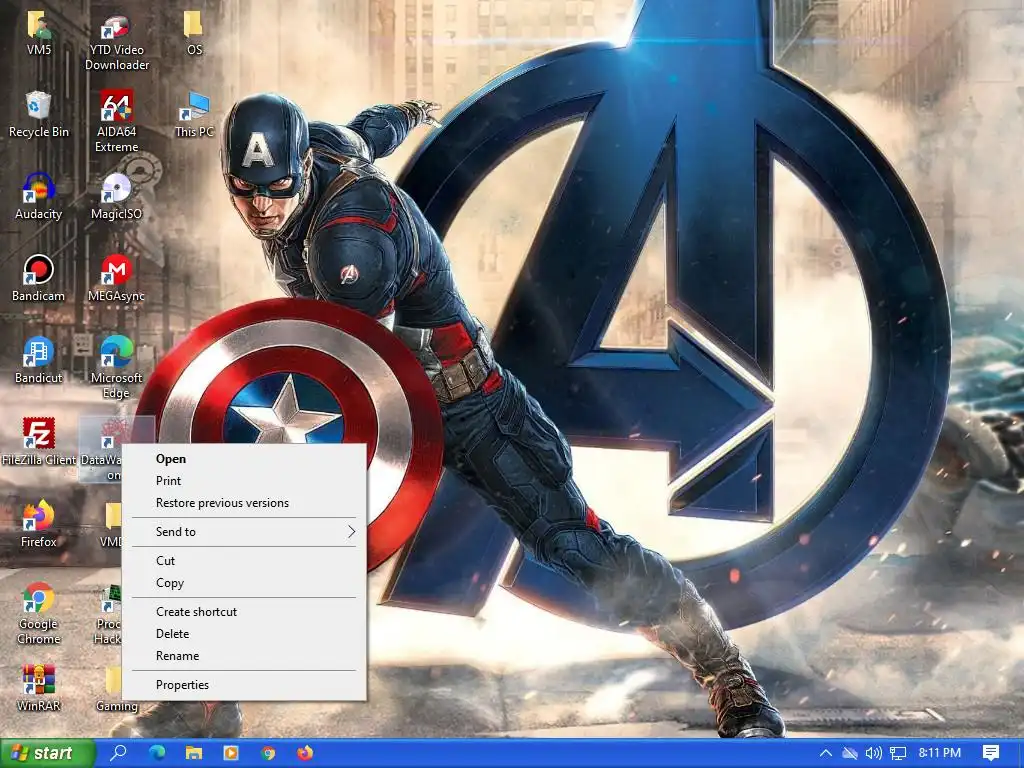Open the media player taskbar icon

click(x=231, y=753)
